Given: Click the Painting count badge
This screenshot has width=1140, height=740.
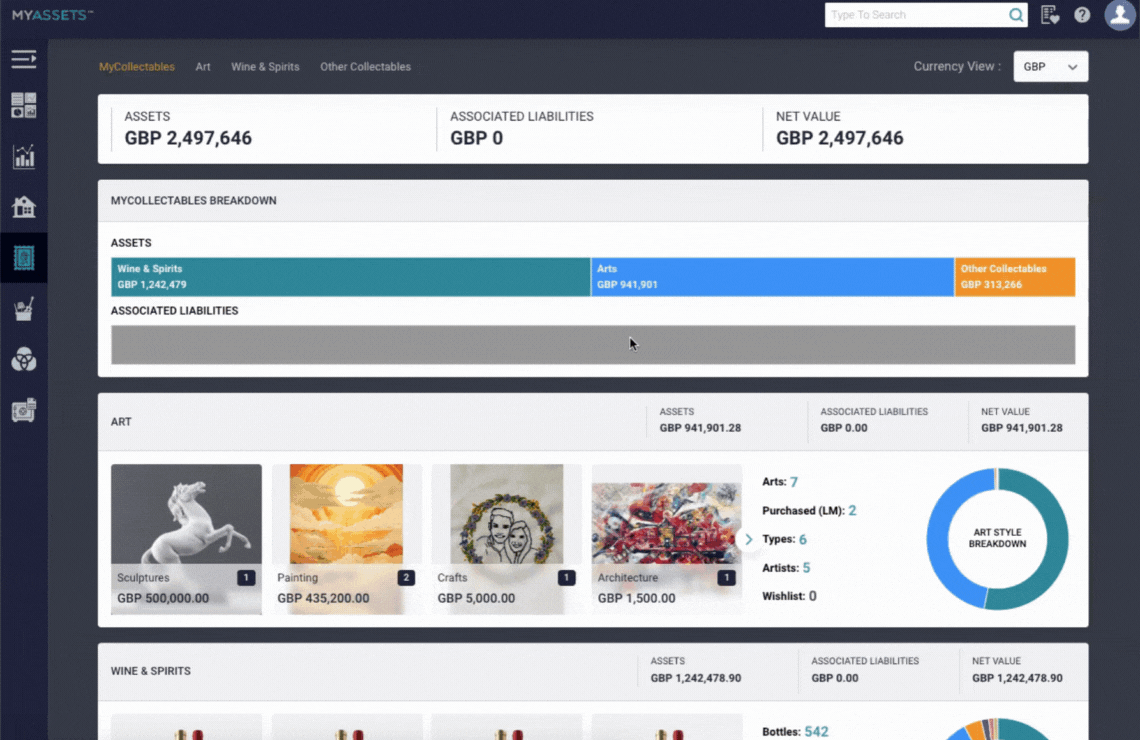Looking at the screenshot, I should 406,578.
